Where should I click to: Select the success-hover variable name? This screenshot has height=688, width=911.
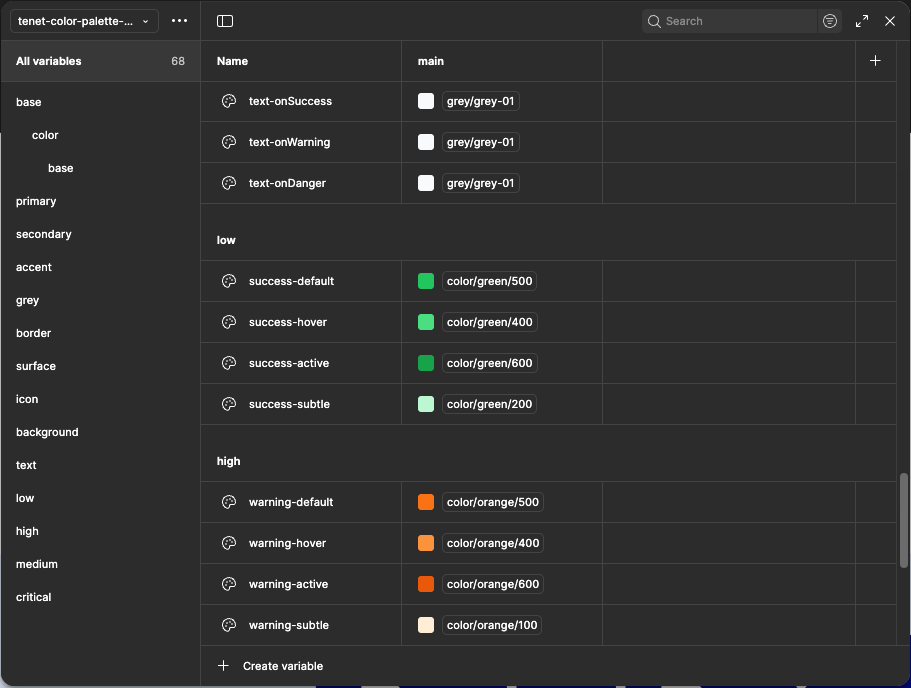(x=288, y=322)
